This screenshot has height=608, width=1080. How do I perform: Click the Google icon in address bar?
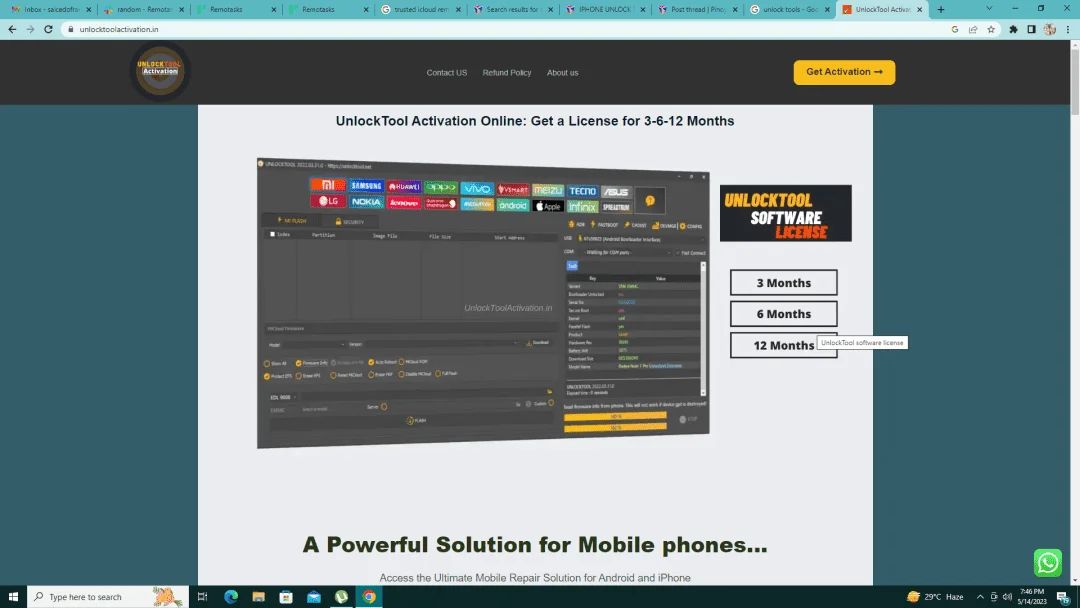(x=955, y=30)
